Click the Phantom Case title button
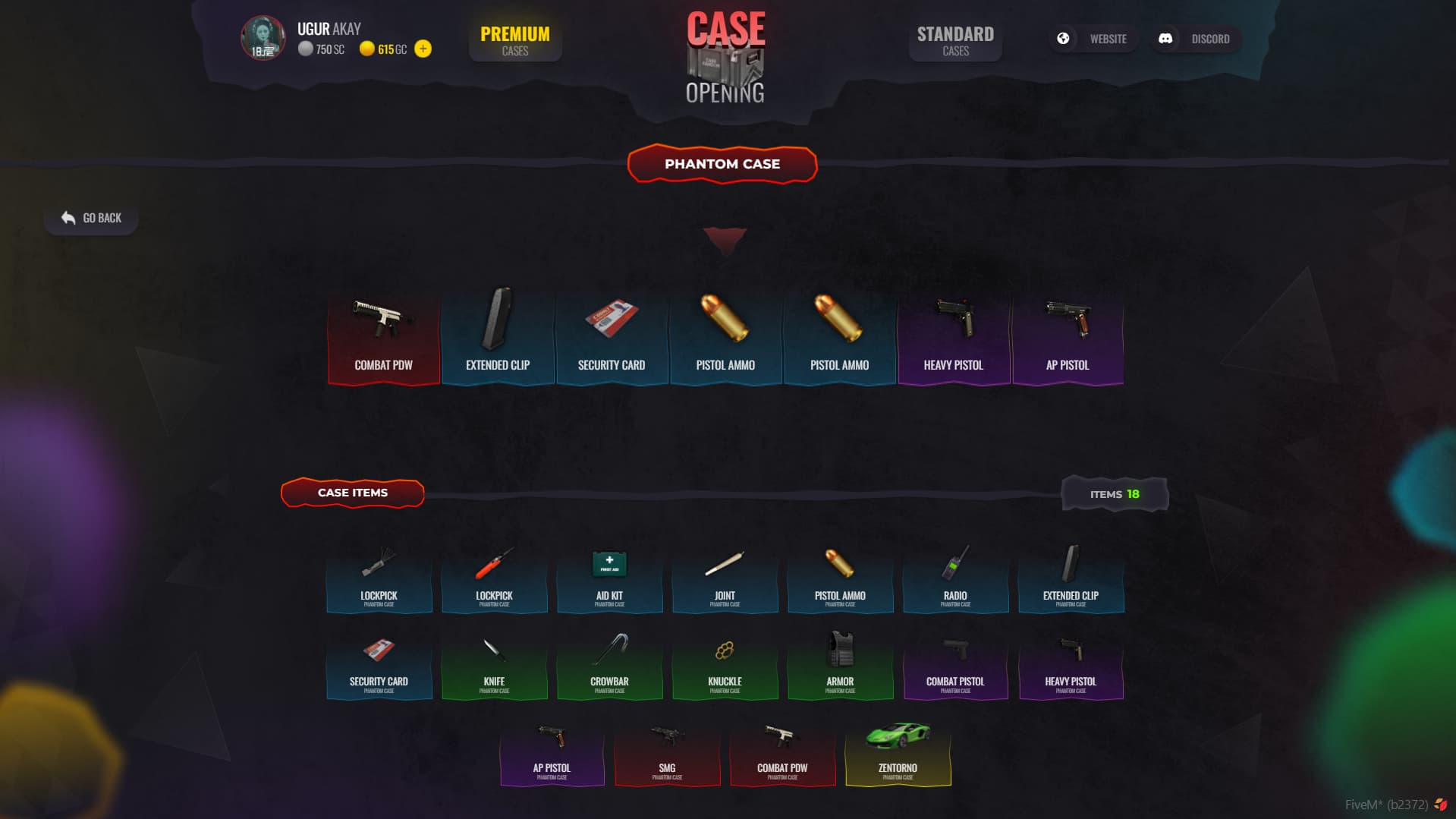This screenshot has width=1456, height=819. 722,164
